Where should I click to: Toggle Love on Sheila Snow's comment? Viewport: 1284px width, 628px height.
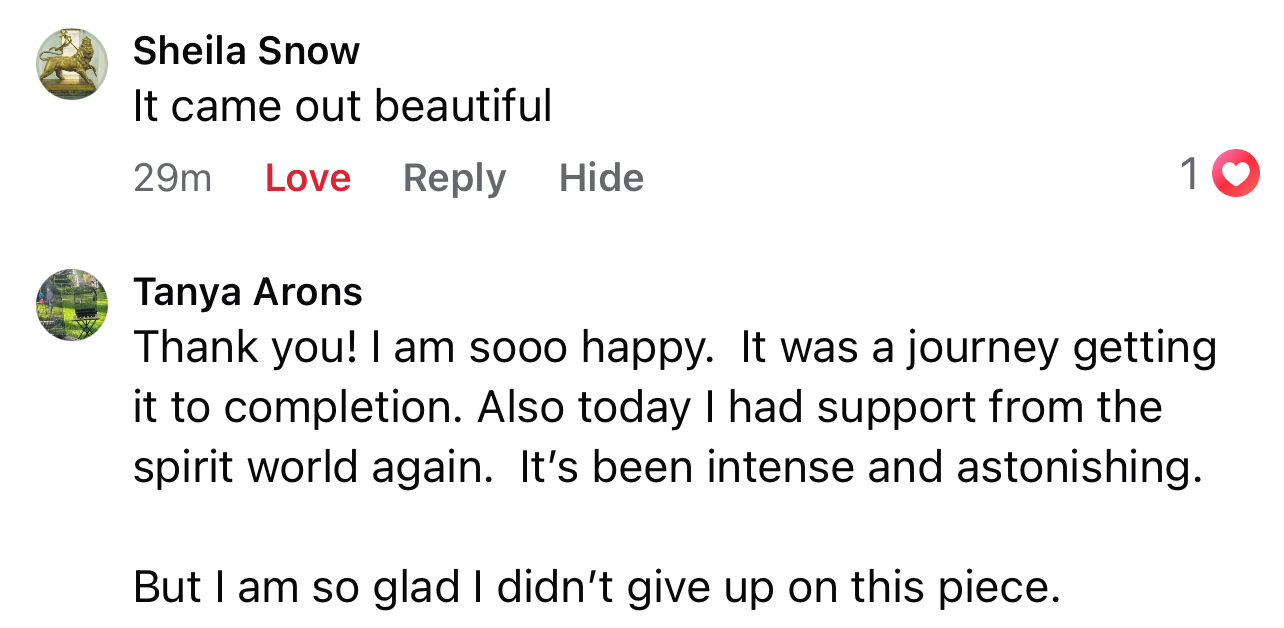pos(308,178)
